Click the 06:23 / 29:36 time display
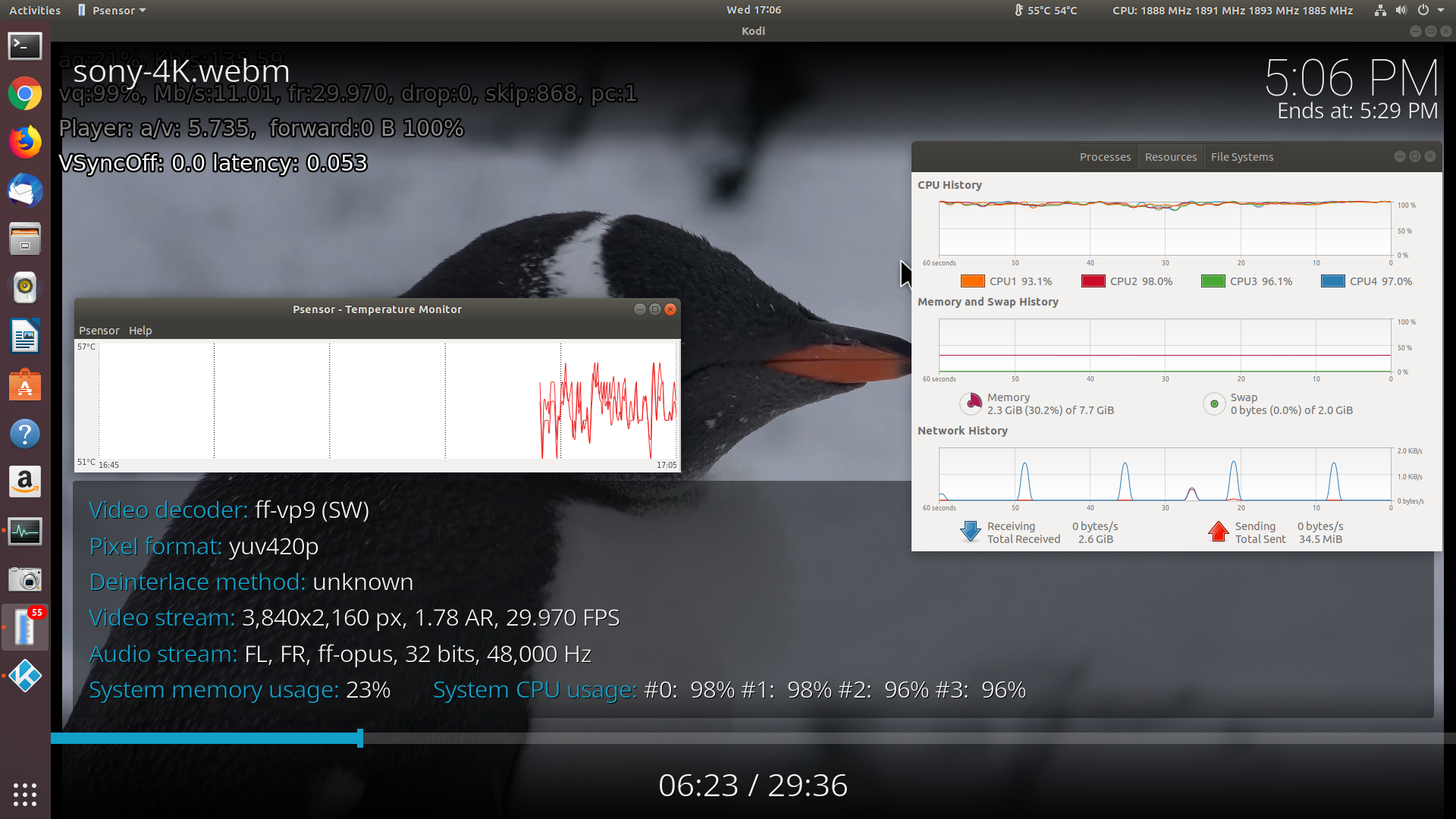The height and width of the screenshot is (819, 1456). pos(753,786)
